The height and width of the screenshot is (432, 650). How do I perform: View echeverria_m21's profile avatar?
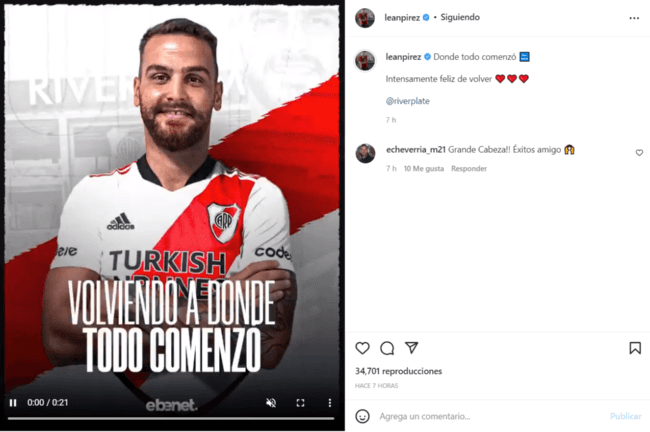click(365, 153)
